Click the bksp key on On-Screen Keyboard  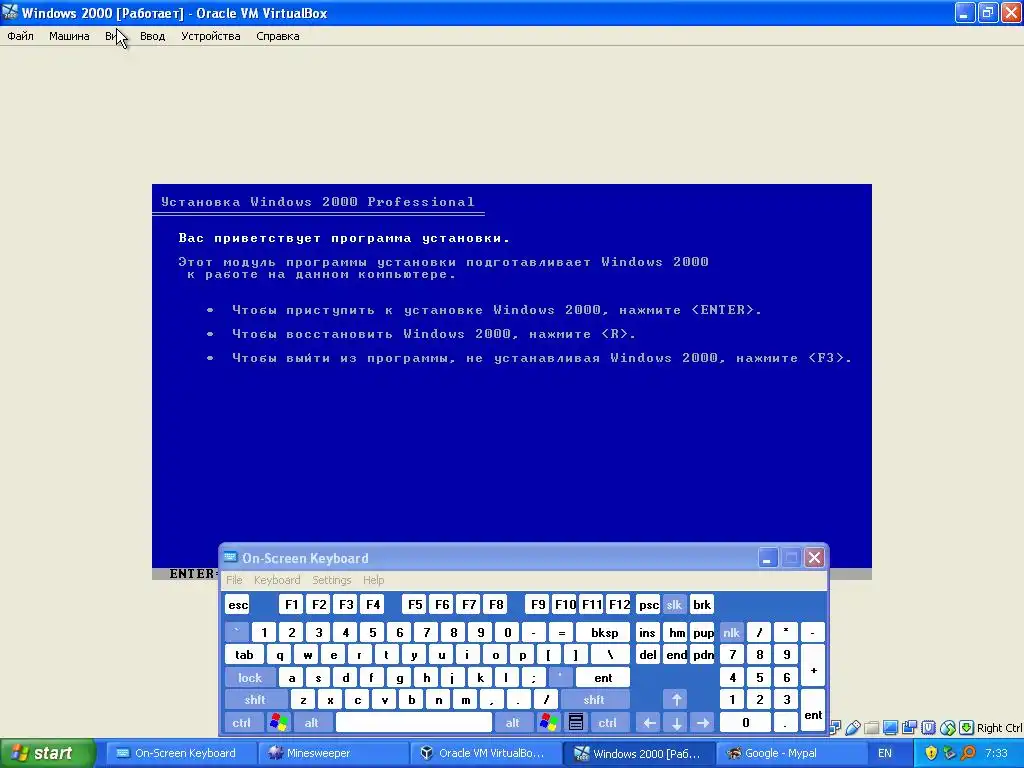604,632
